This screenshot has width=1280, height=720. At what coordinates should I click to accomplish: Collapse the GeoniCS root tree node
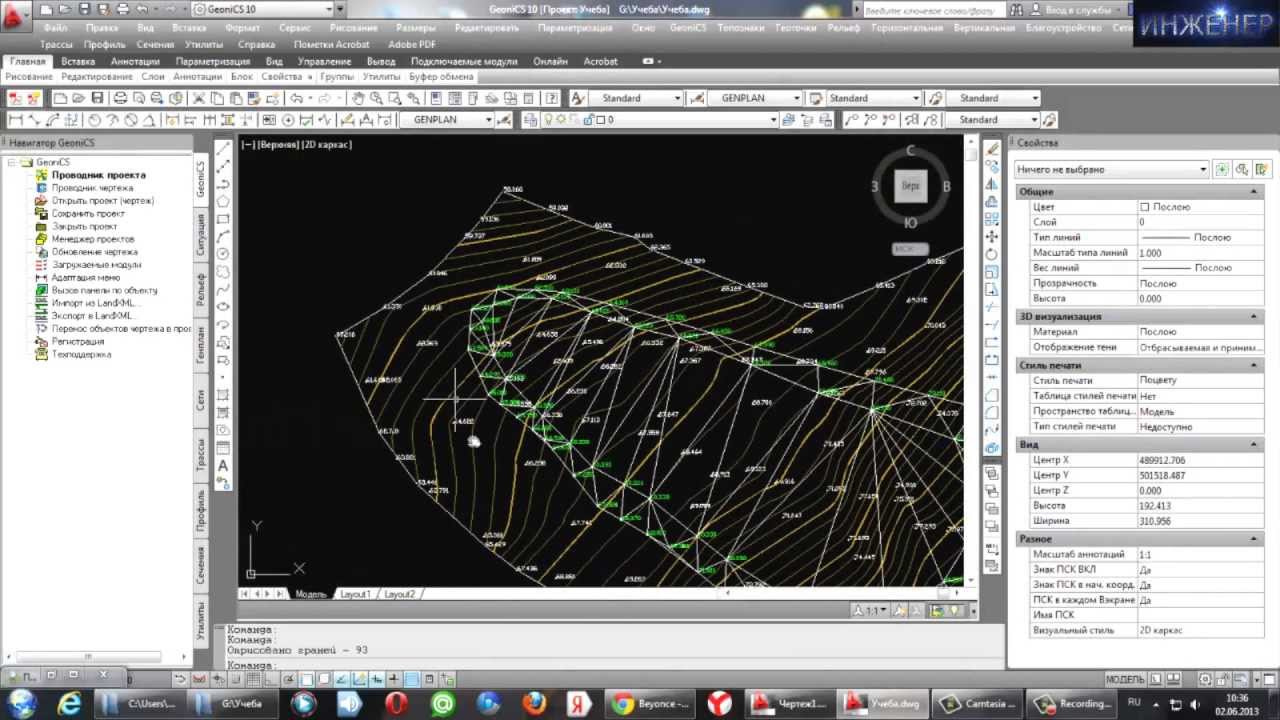pyautogui.click(x=11, y=162)
